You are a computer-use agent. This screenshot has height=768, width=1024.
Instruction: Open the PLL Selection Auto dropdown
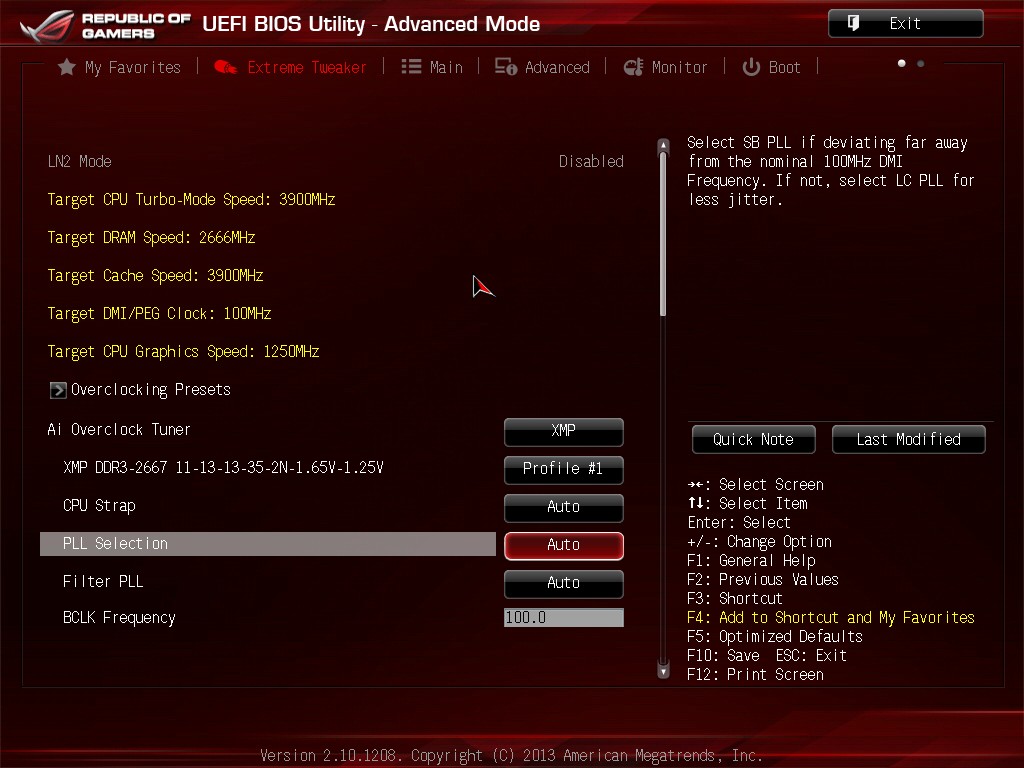564,545
